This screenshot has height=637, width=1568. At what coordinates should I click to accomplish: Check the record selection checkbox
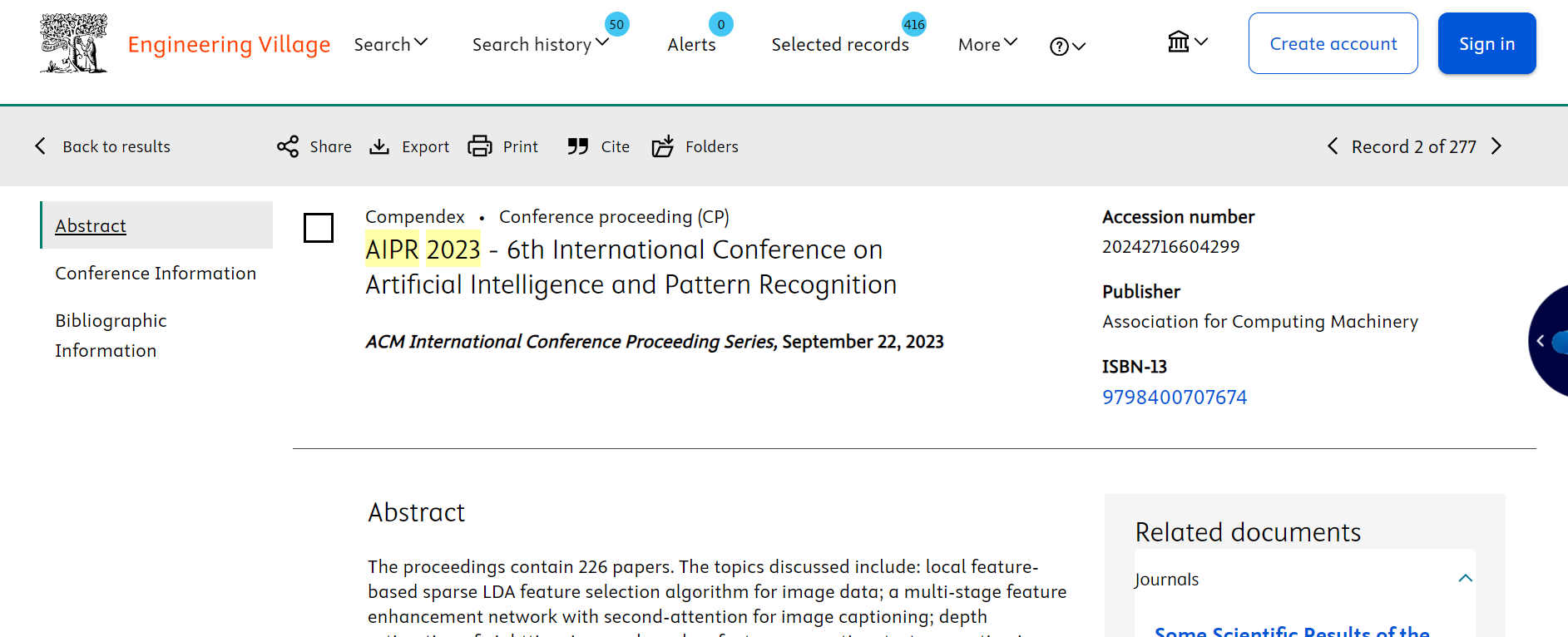(319, 228)
